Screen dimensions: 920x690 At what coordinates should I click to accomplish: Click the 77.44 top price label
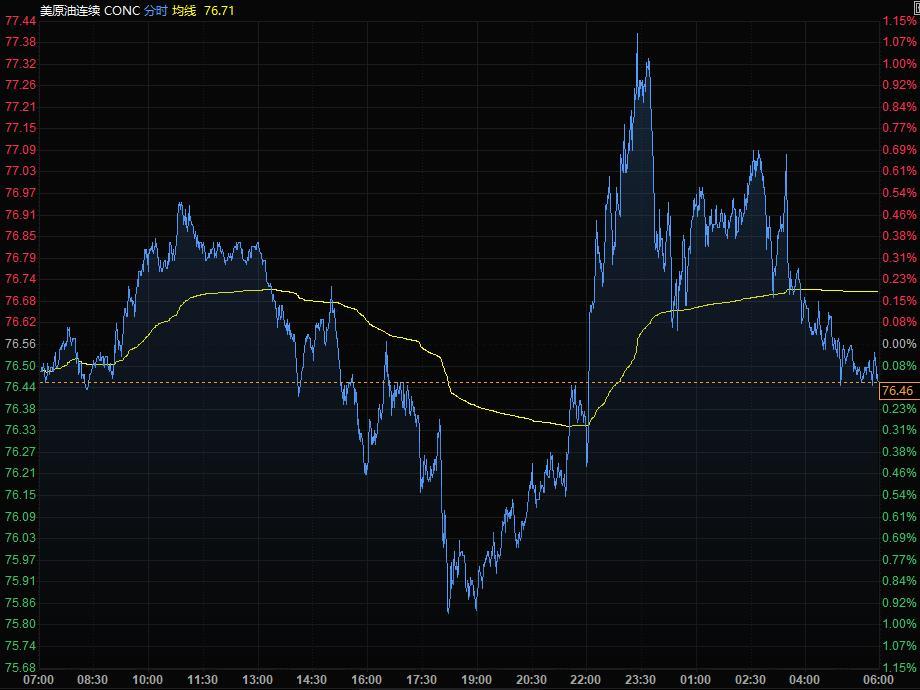click(20, 20)
